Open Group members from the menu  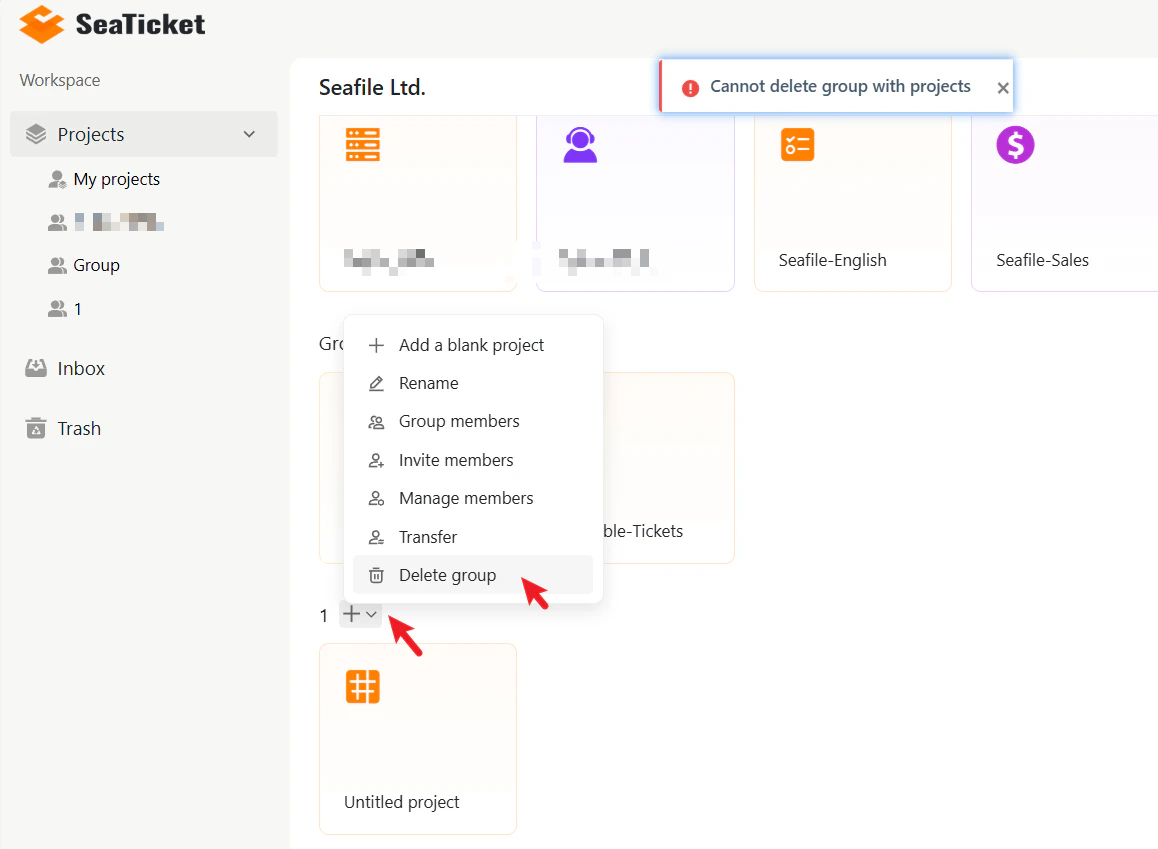point(473,422)
